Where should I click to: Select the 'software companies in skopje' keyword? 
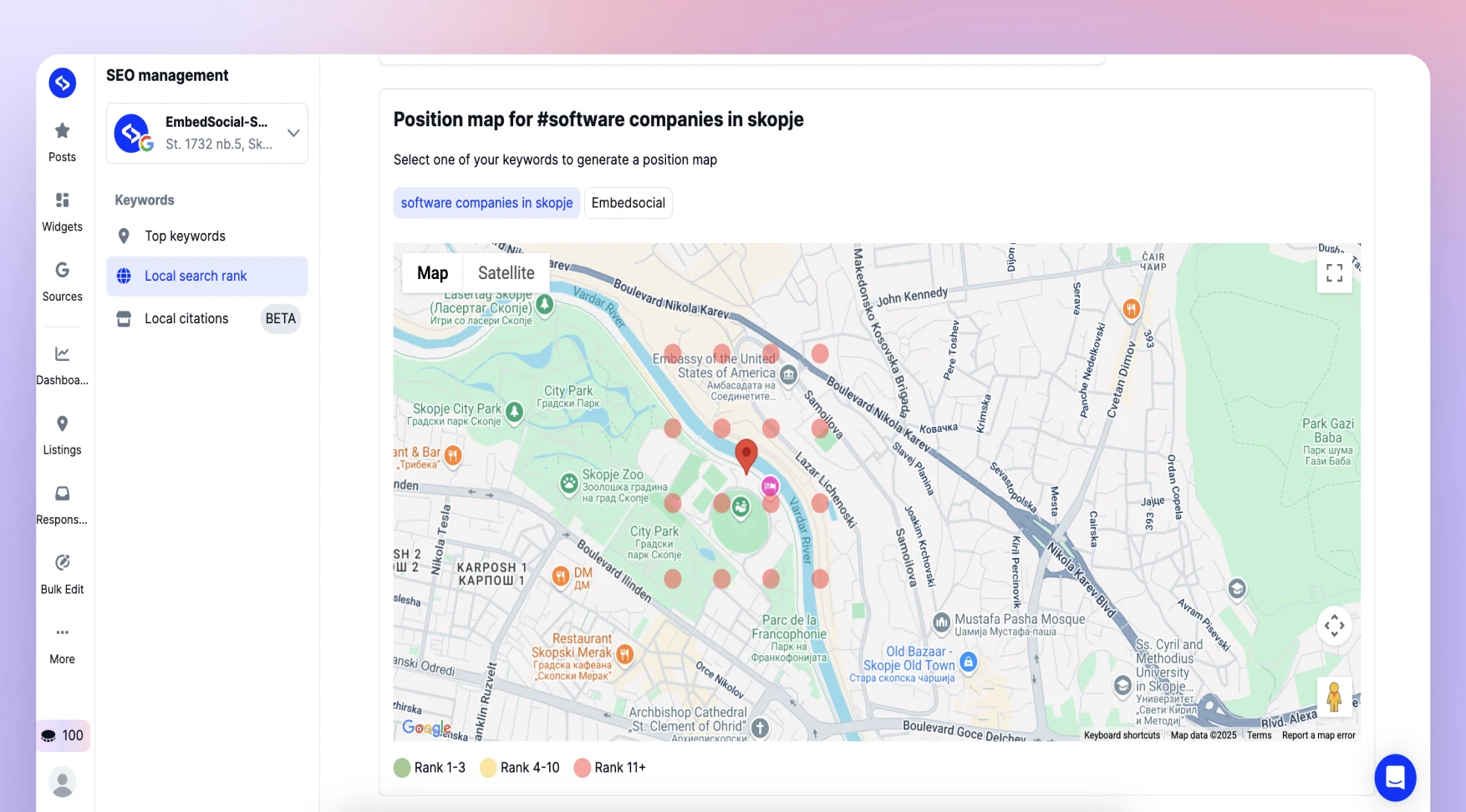(486, 203)
